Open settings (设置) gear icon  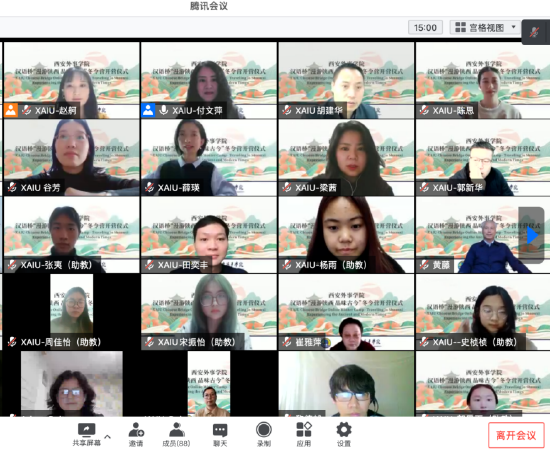tap(344, 435)
